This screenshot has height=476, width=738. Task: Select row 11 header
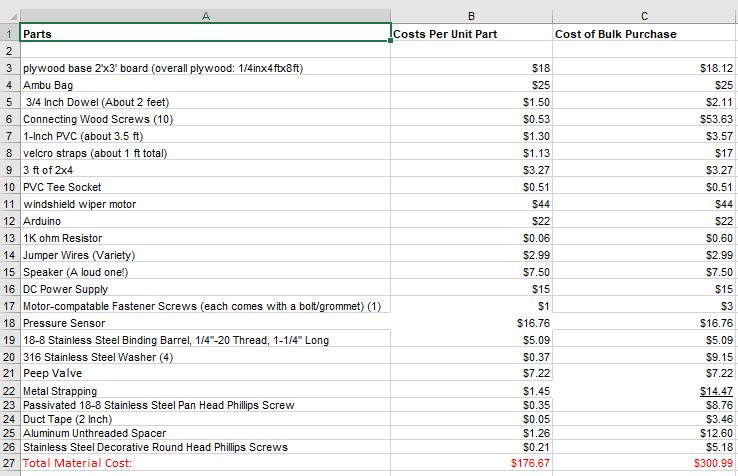(9, 204)
